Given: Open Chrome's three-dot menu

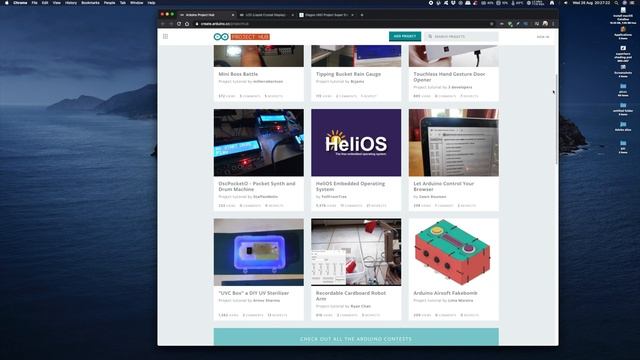Looking at the screenshot, I should coord(553,24).
